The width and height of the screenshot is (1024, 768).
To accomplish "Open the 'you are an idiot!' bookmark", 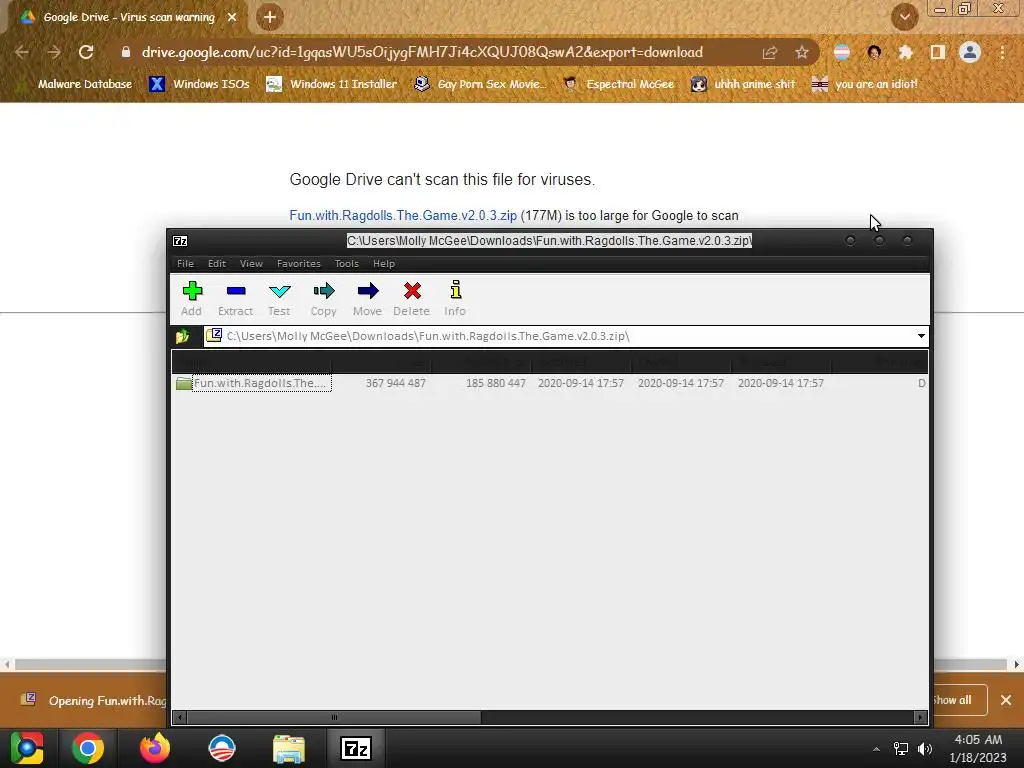I will pos(864,84).
